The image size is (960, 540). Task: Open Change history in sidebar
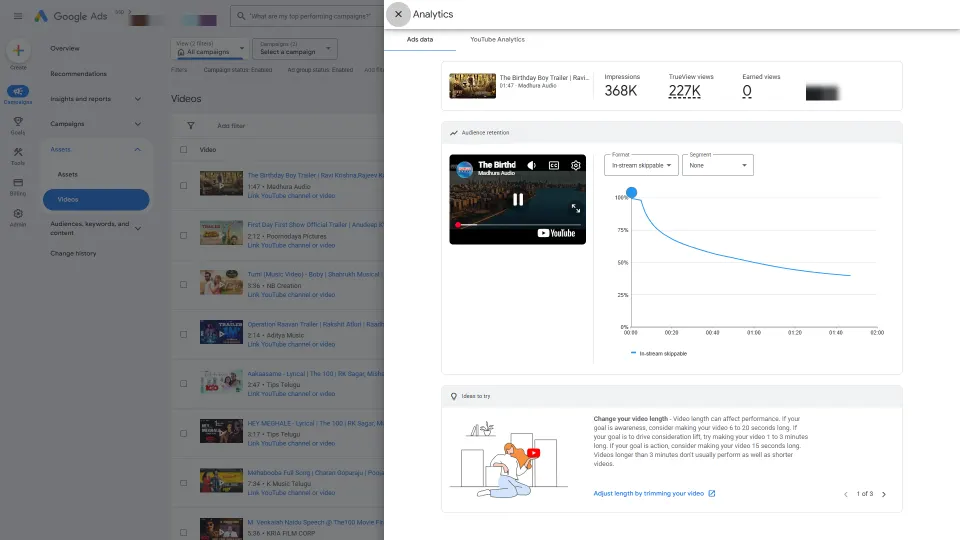click(x=73, y=253)
